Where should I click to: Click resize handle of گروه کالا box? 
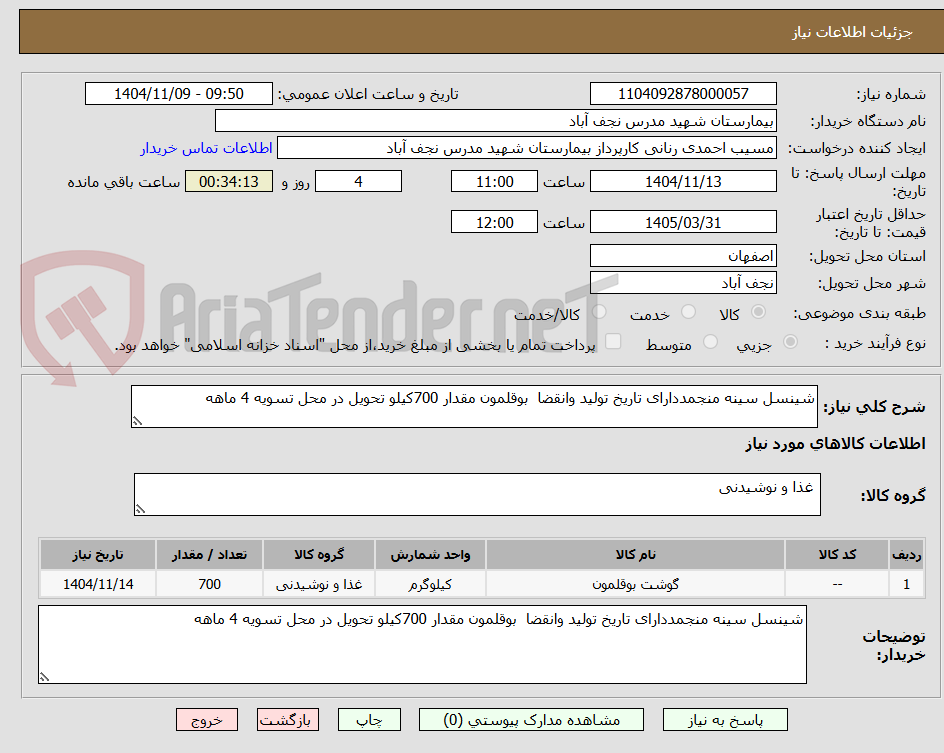point(140,509)
